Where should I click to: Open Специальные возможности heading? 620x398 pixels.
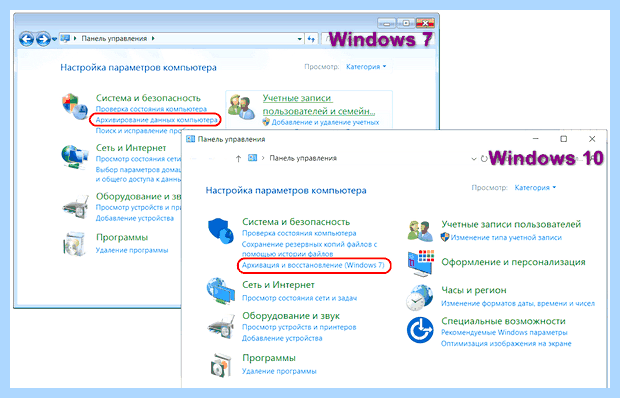tap(503, 321)
